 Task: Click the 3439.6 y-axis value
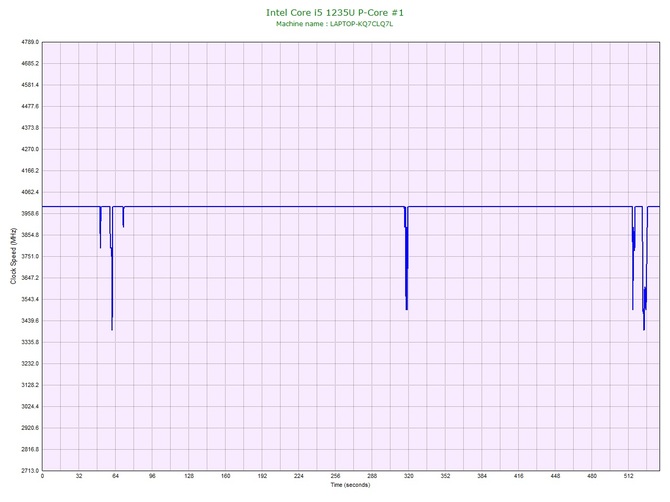point(30,321)
